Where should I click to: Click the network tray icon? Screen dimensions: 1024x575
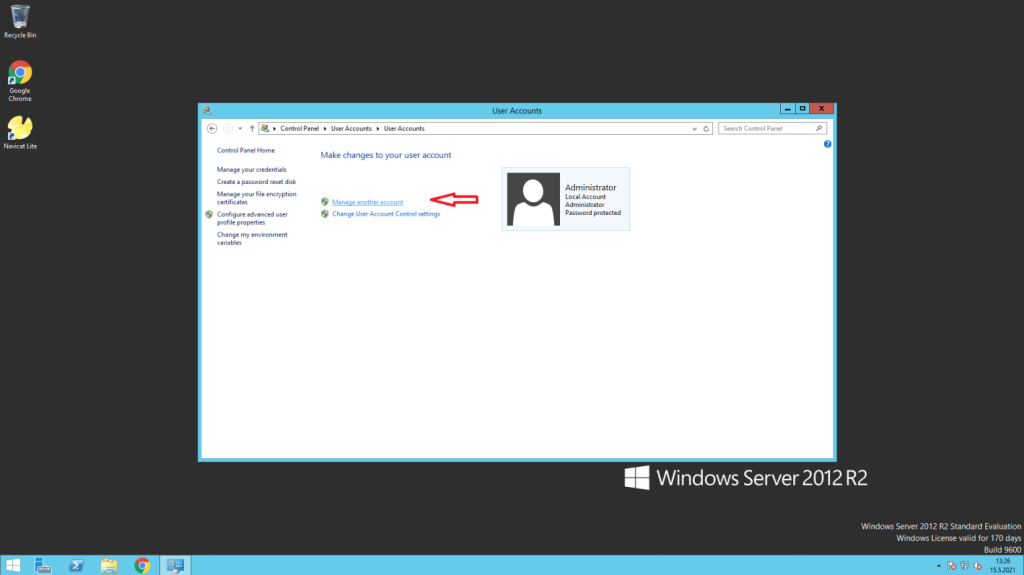pos(965,566)
